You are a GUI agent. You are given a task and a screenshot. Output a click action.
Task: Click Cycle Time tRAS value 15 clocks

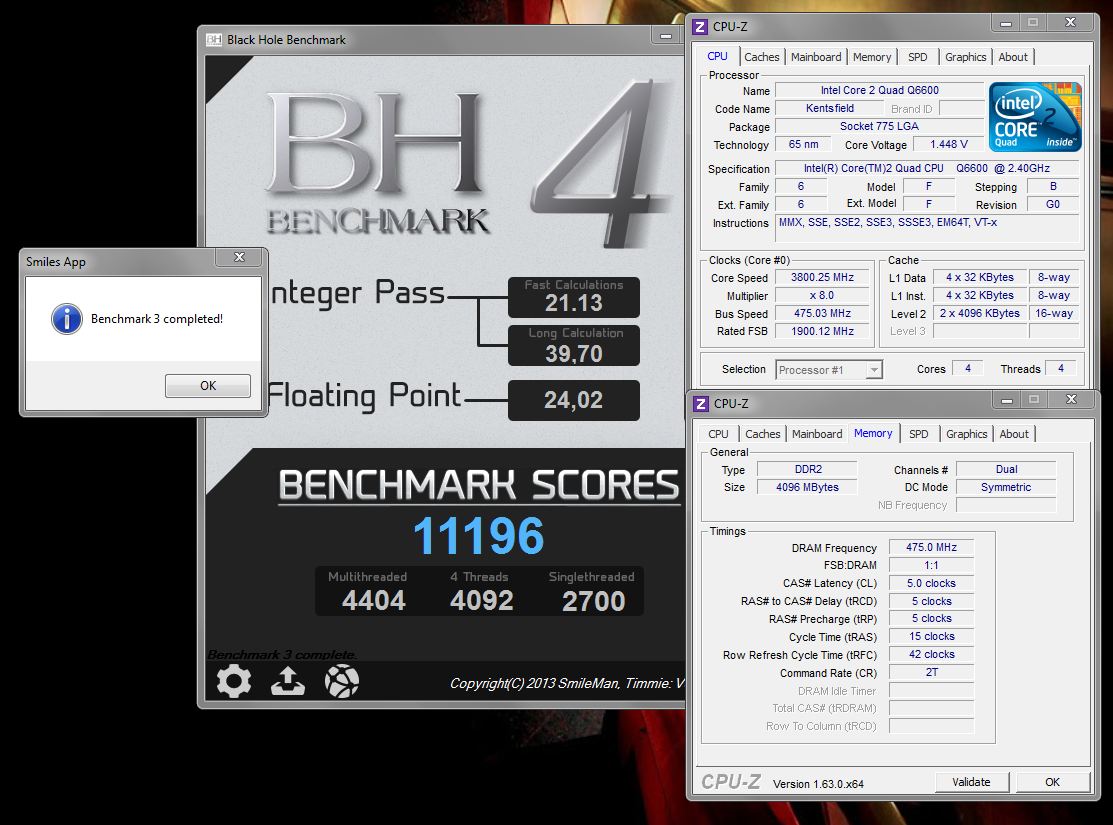pos(931,636)
